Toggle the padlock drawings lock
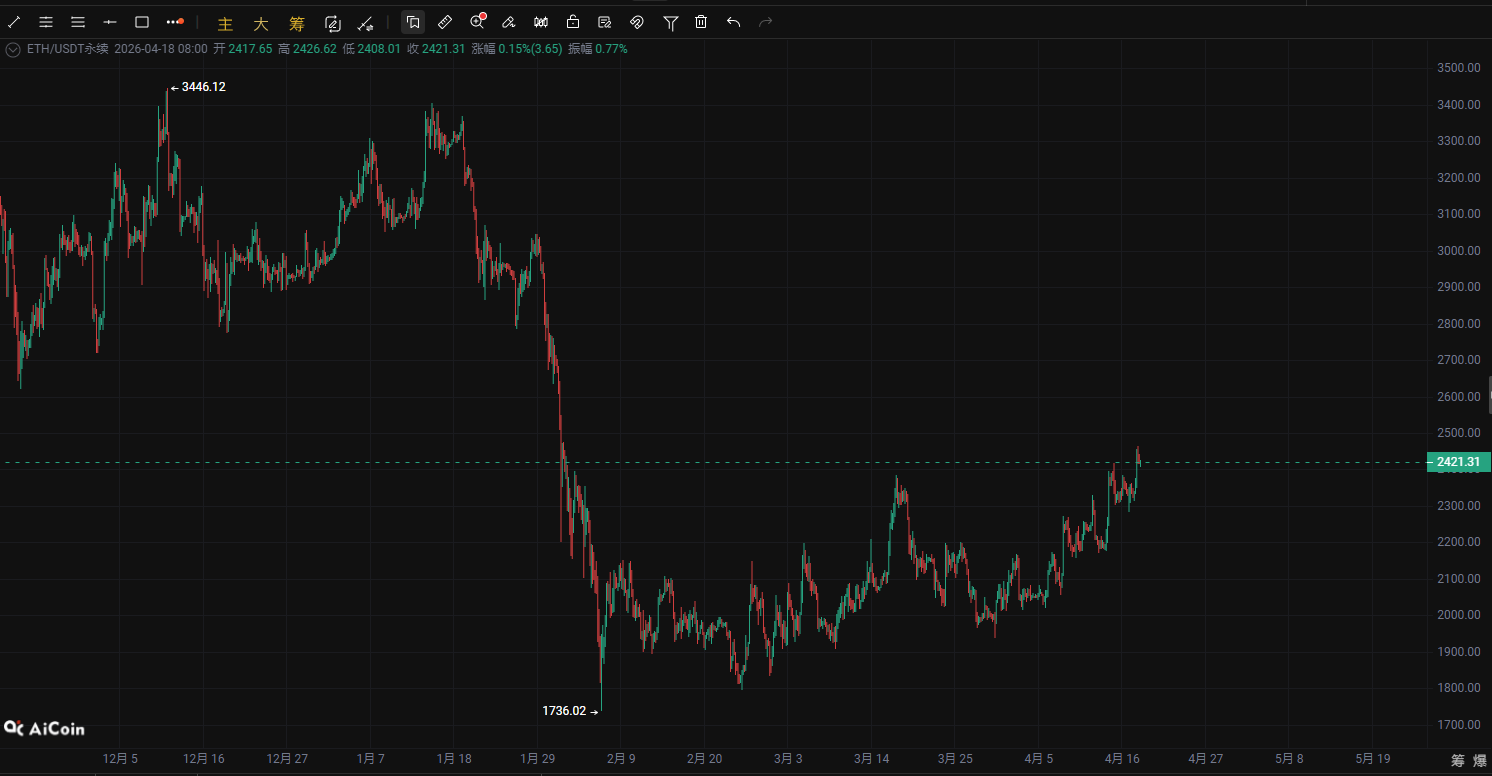This screenshot has height=776, width=1492. (x=573, y=22)
